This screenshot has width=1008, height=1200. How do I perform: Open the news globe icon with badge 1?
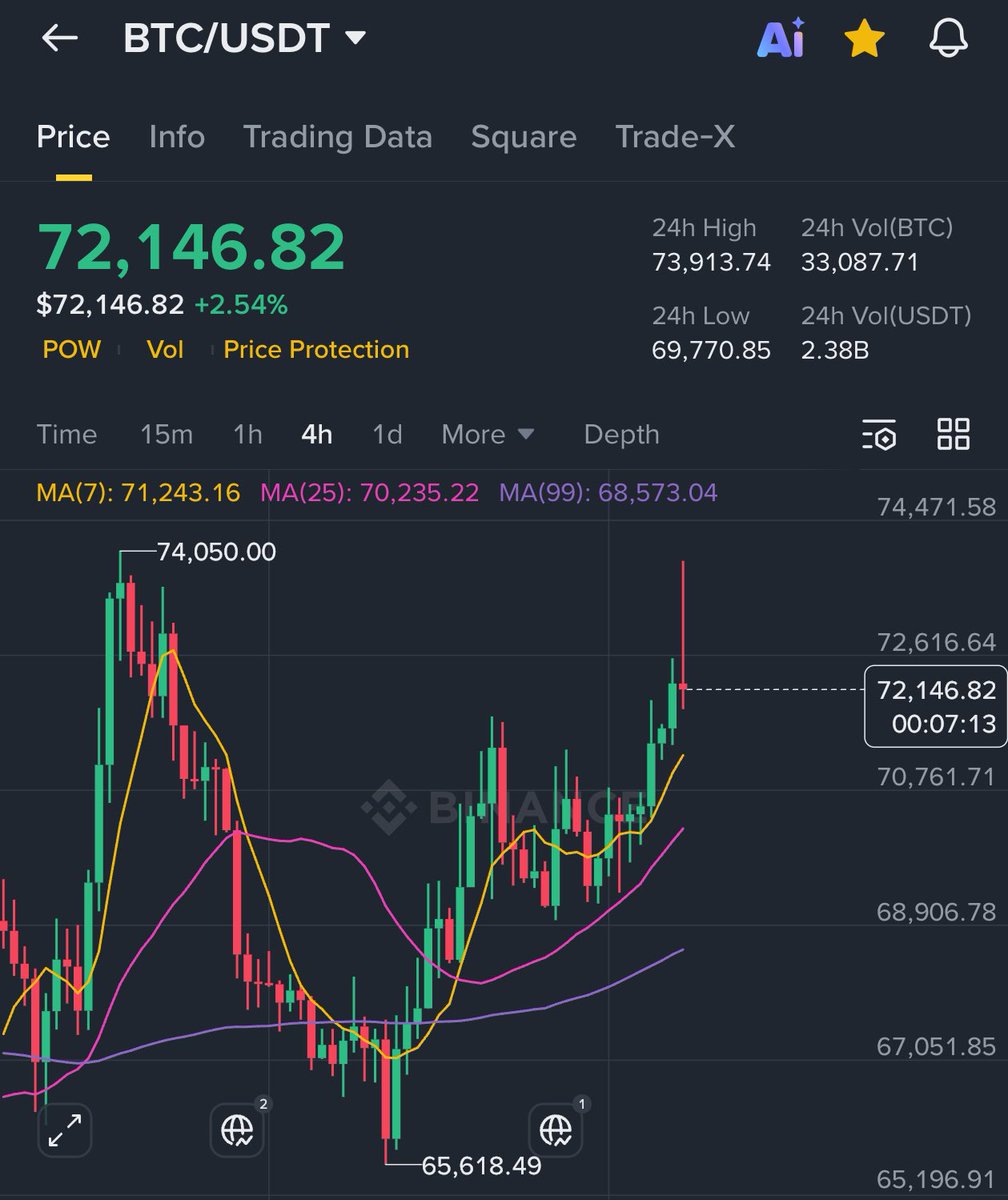556,1131
